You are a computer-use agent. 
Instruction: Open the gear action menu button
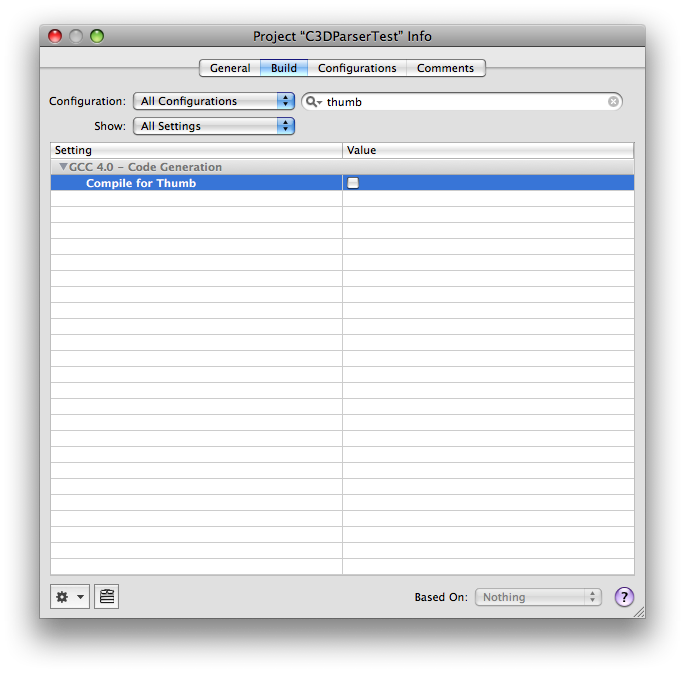70,596
